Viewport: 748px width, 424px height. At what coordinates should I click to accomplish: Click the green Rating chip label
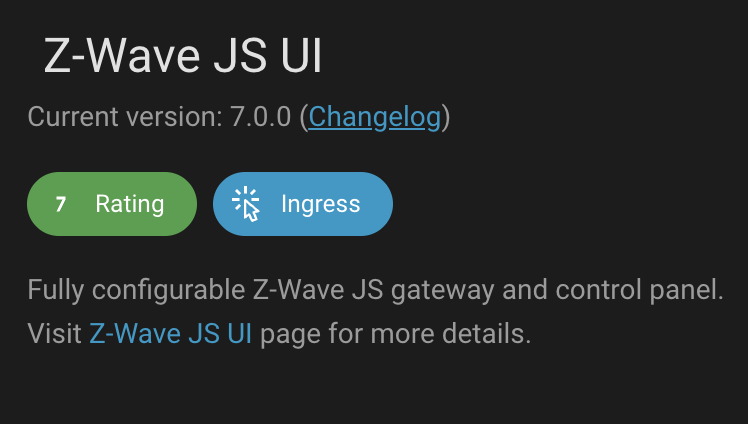pos(129,204)
